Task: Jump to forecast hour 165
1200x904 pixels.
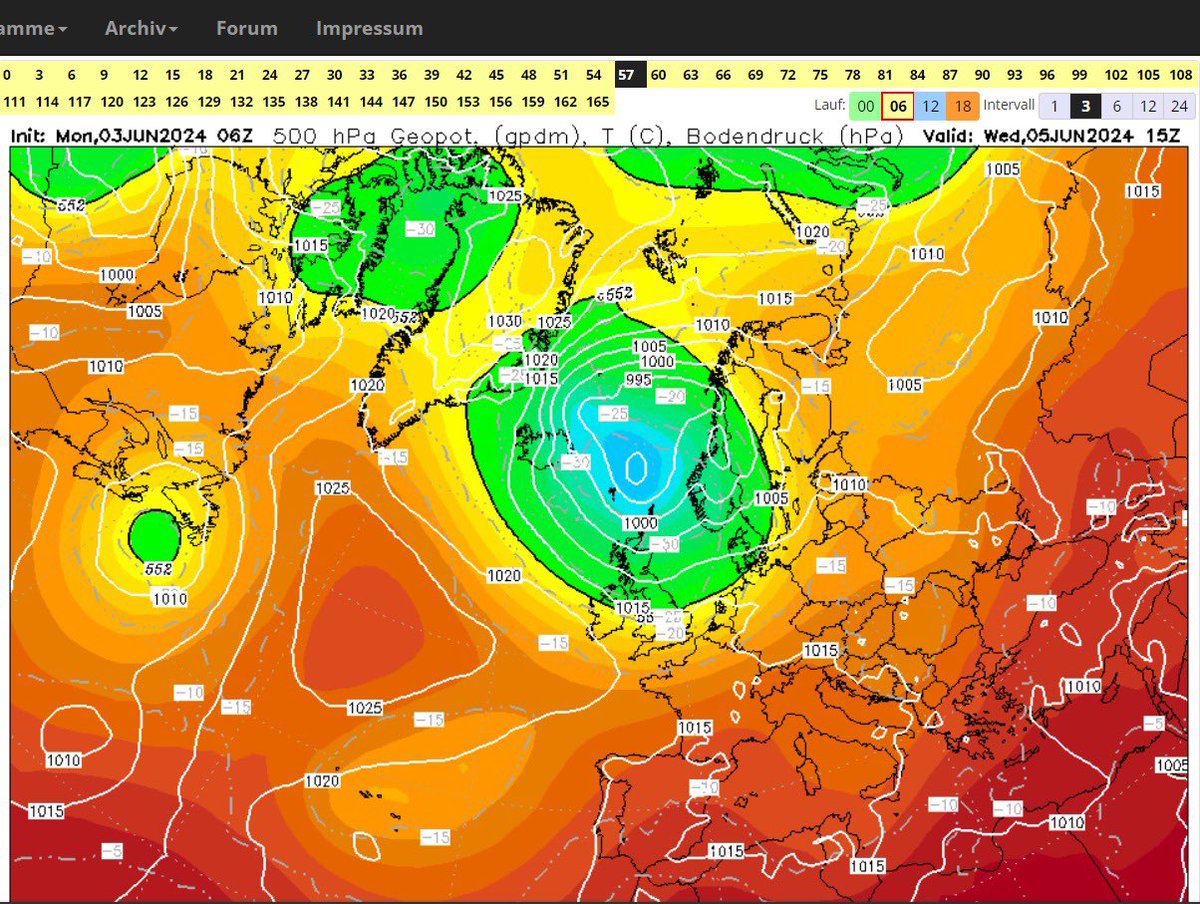Action: point(598,101)
